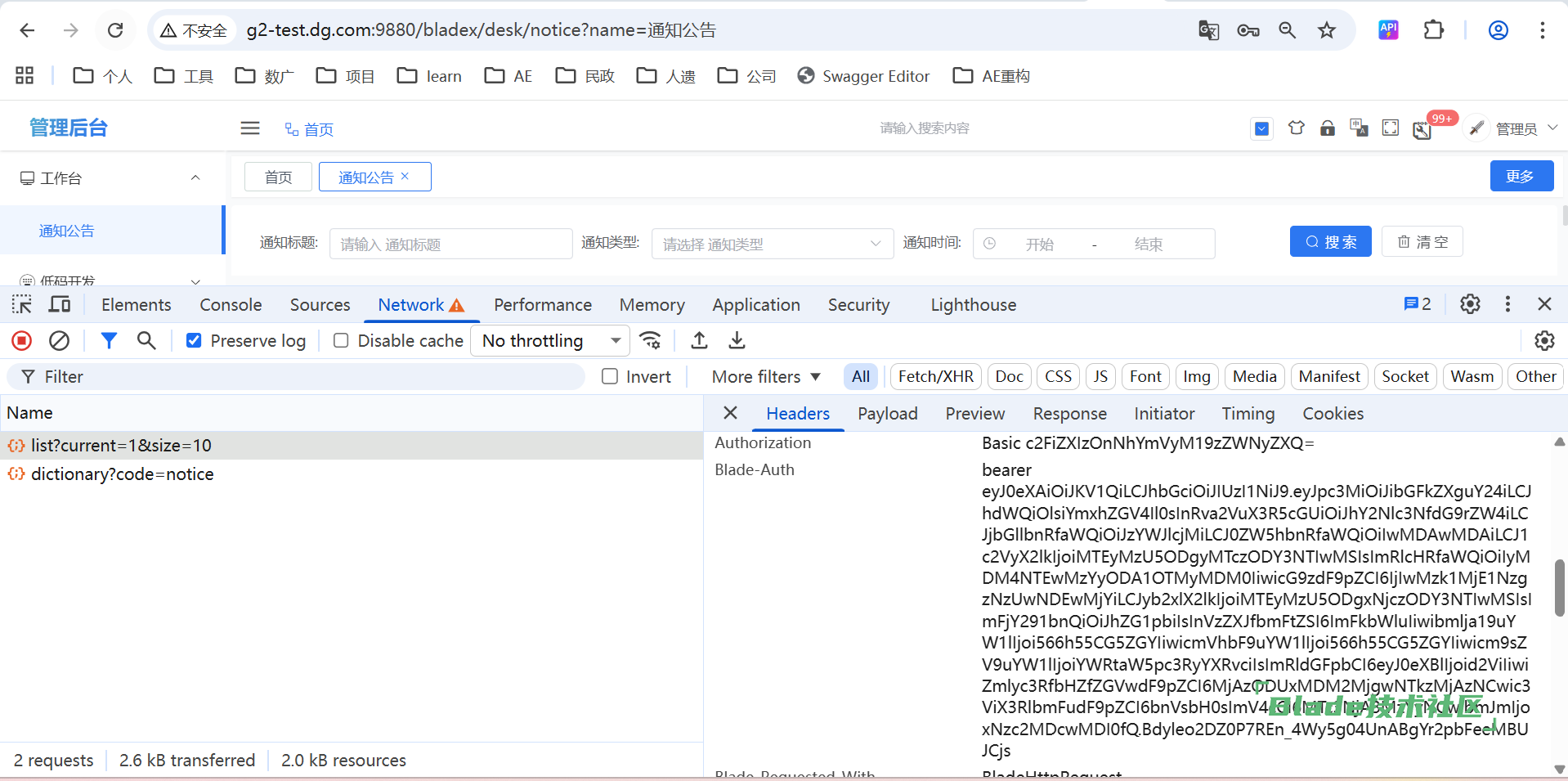Open DevTools settings gear
Screen dimensions: 1568x781
pos(1470,305)
